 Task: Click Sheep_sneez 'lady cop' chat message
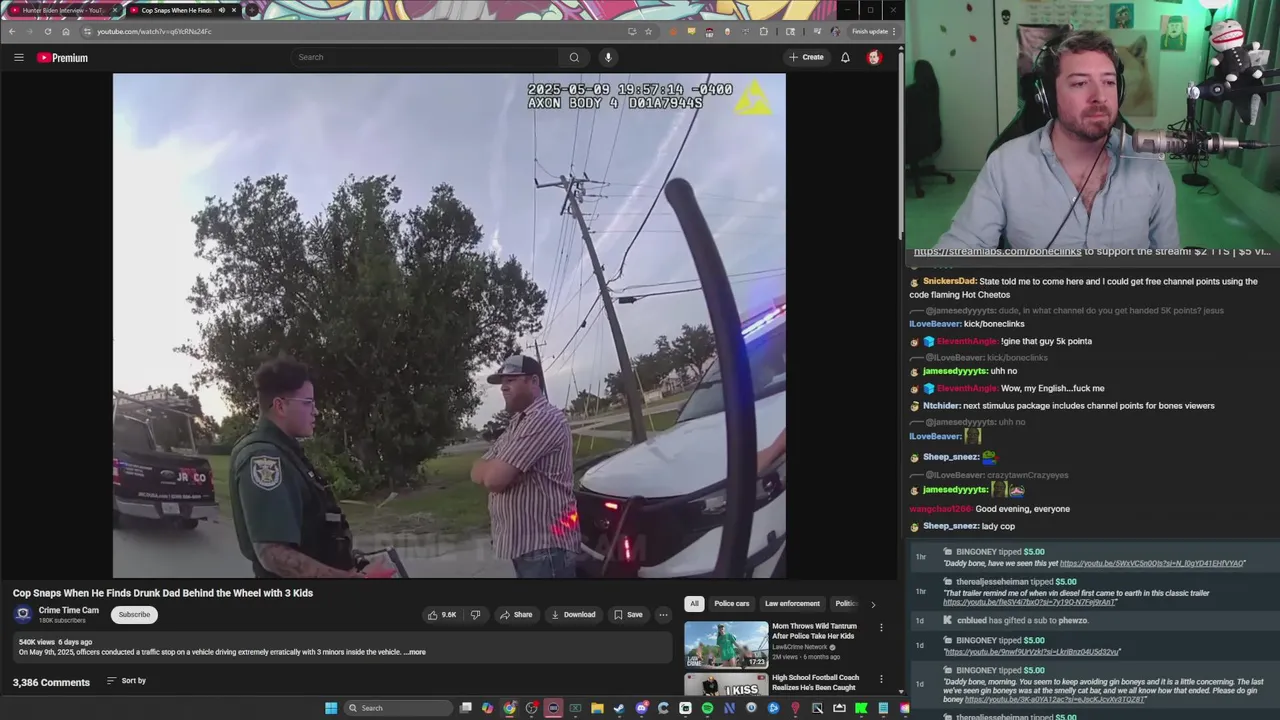click(1000, 526)
